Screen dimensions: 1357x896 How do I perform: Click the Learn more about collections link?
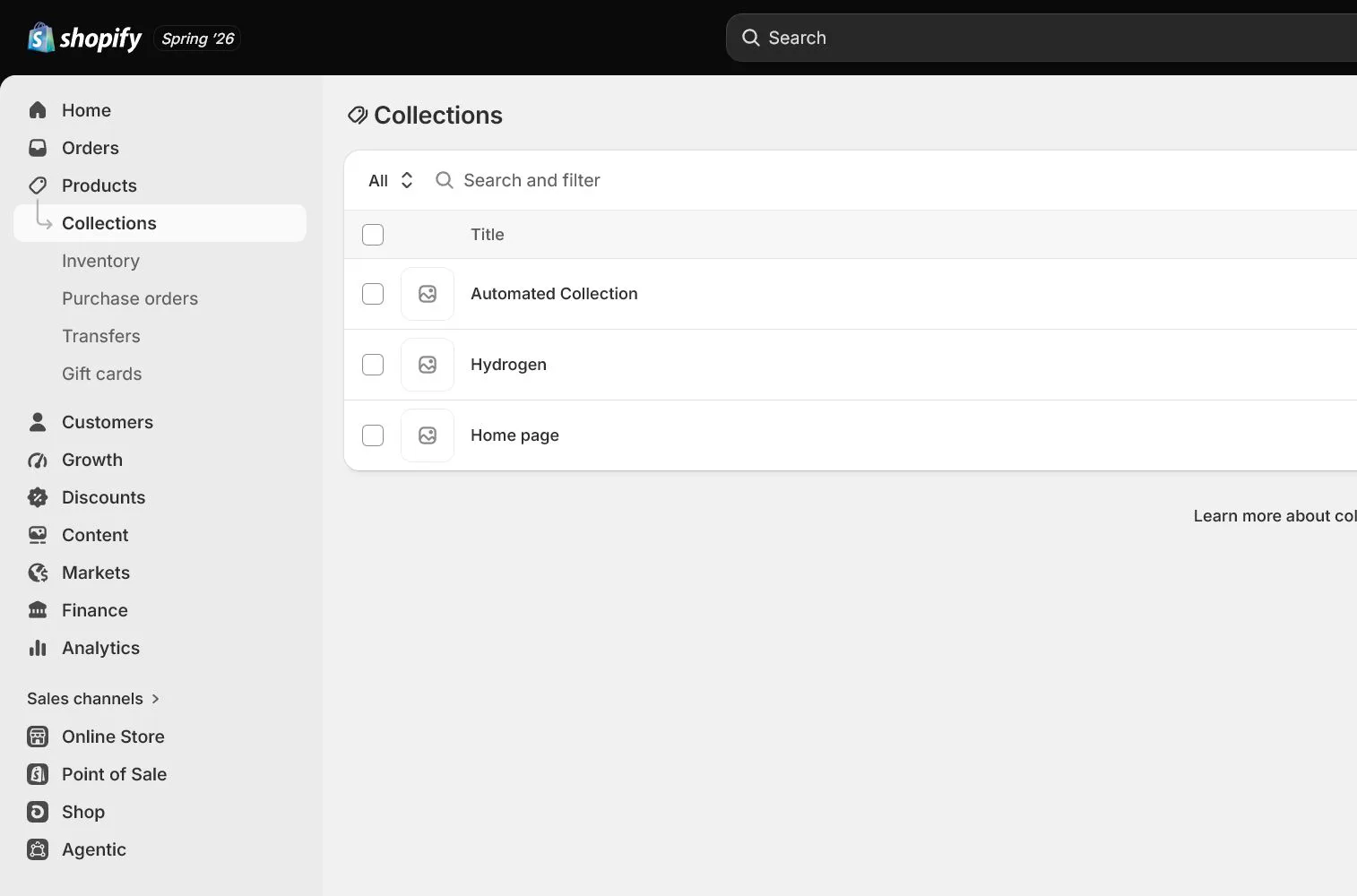(x=1275, y=516)
